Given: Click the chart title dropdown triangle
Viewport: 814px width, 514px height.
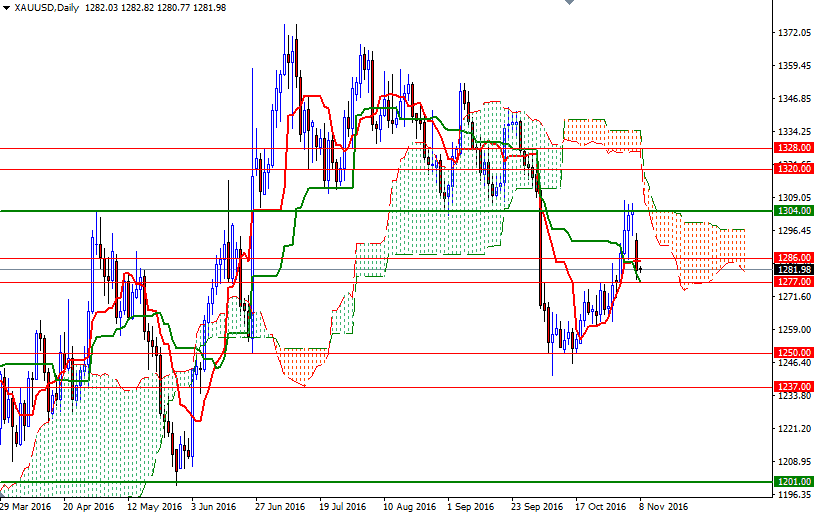Looking at the screenshot, I should [6, 8].
